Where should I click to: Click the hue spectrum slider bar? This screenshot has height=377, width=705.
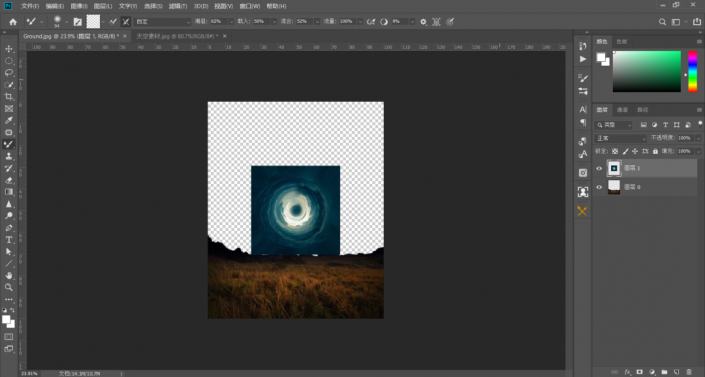692,72
